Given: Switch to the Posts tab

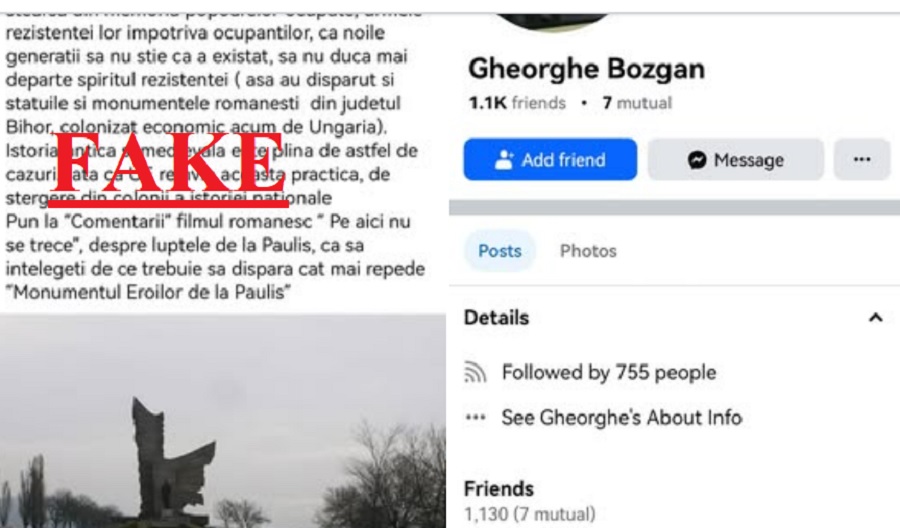Looking at the screenshot, I should pyautogui.click(x=500, y=251).
